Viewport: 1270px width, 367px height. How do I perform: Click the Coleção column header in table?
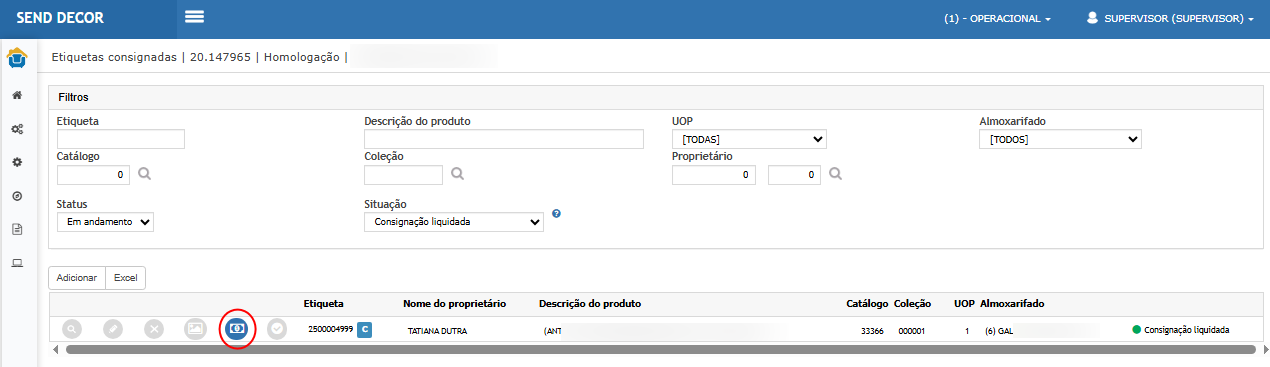pyautogui.click(x=914, y=303)
